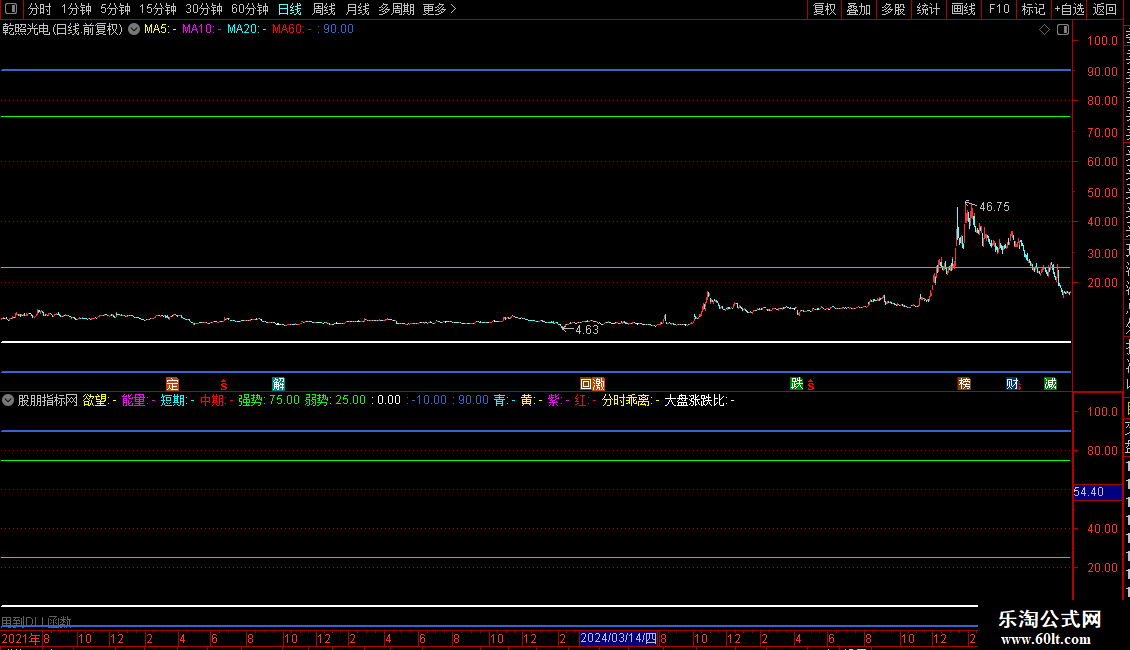This screenshot has height=650, width=1130.
Task: Add stock via +自选 button
Action: point(1069,9)
